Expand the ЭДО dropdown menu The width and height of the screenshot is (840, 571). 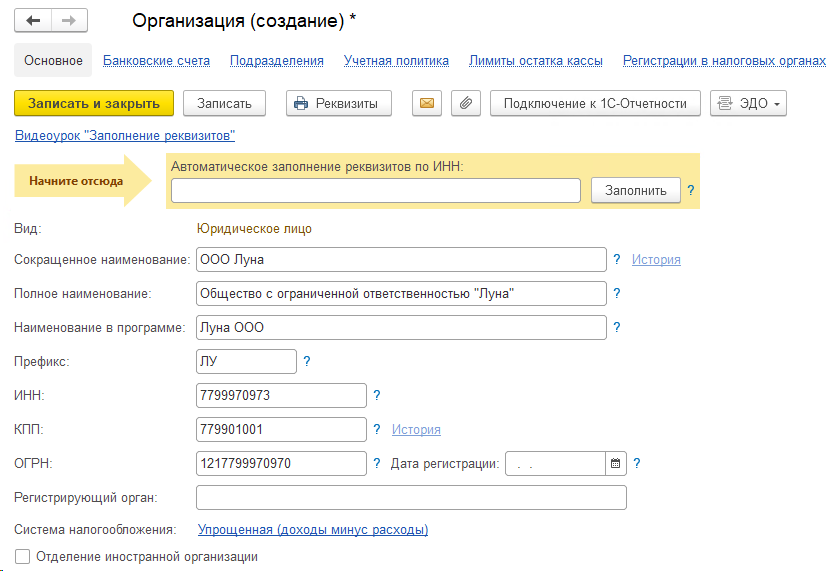(748, 103)
